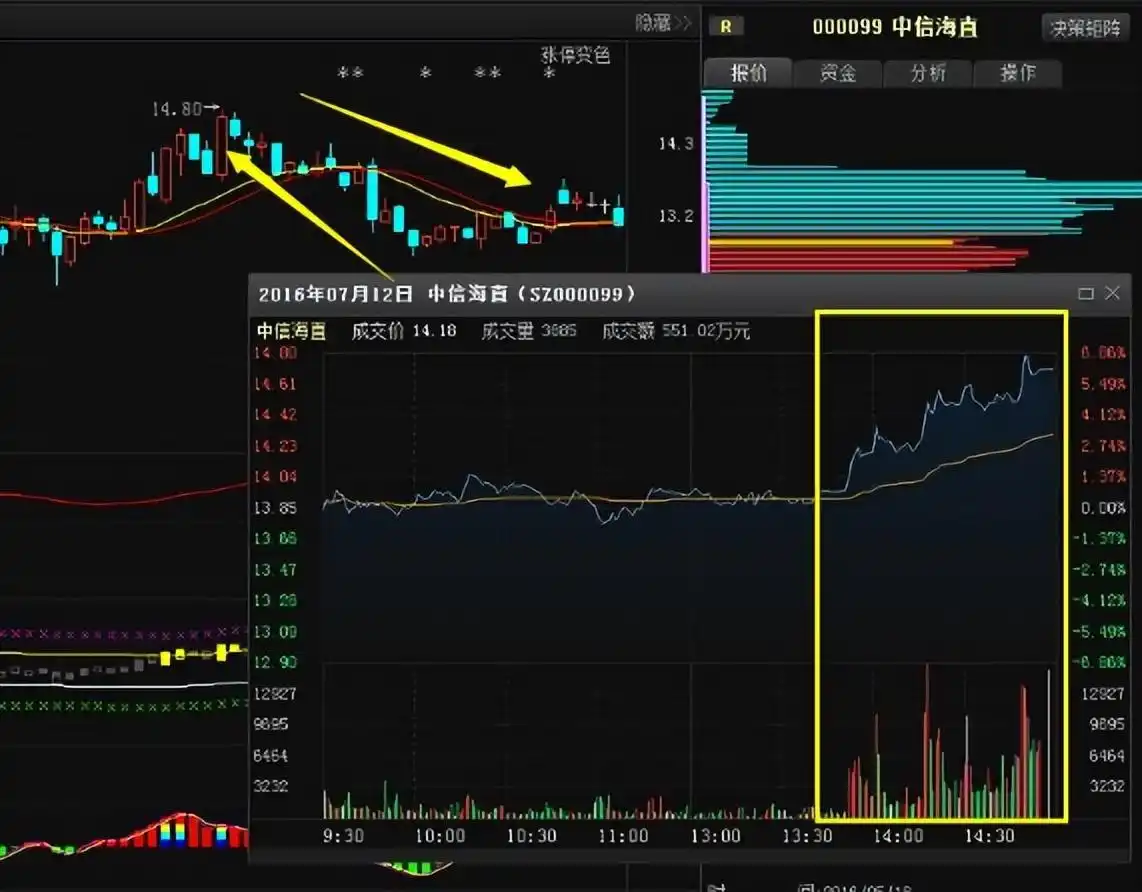Toggle the 涨停变色 limit-up color option

click(575, 55)
